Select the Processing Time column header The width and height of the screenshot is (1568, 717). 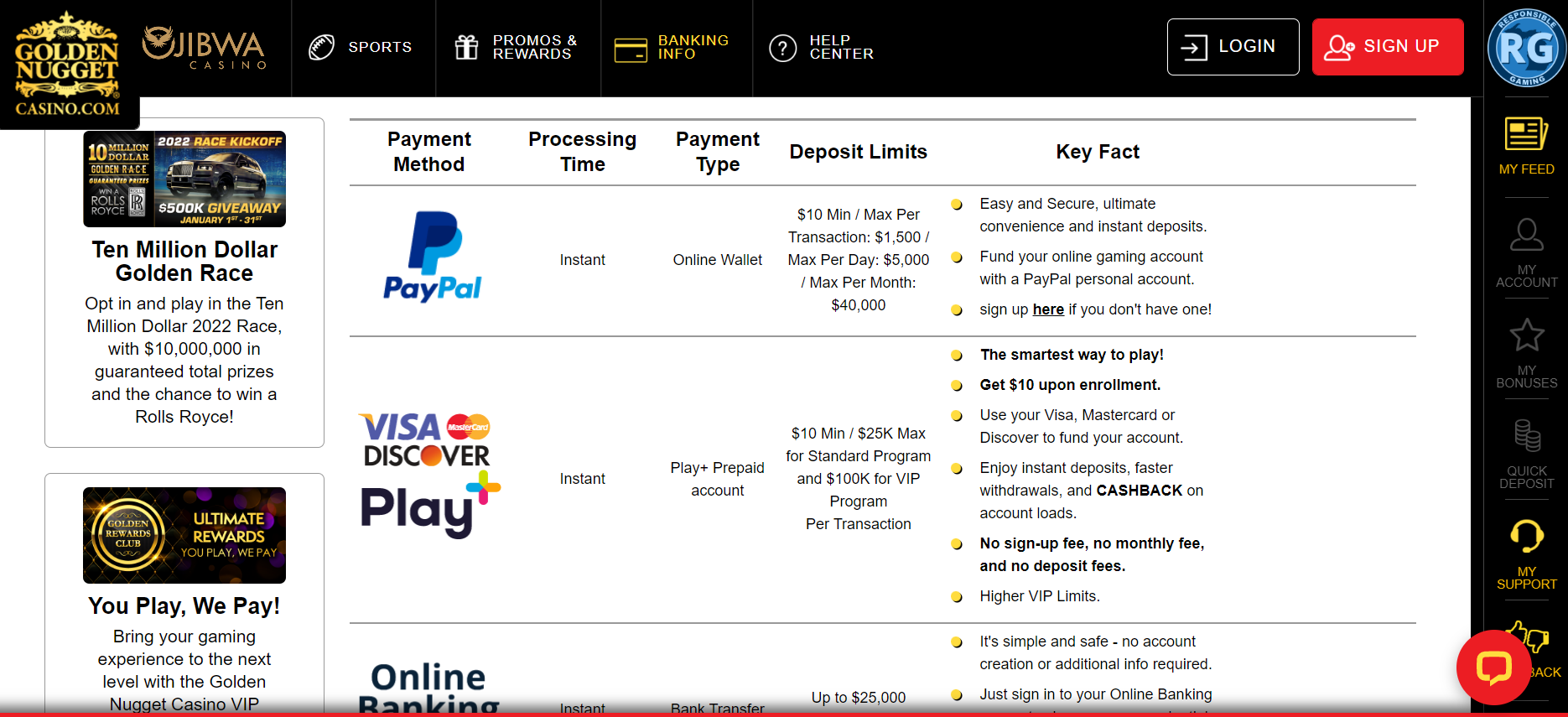click(583, 152)
